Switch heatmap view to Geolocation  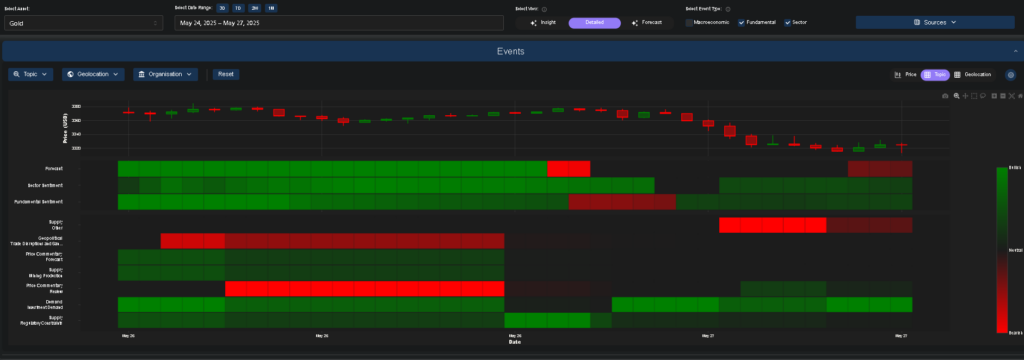[973, 74]
